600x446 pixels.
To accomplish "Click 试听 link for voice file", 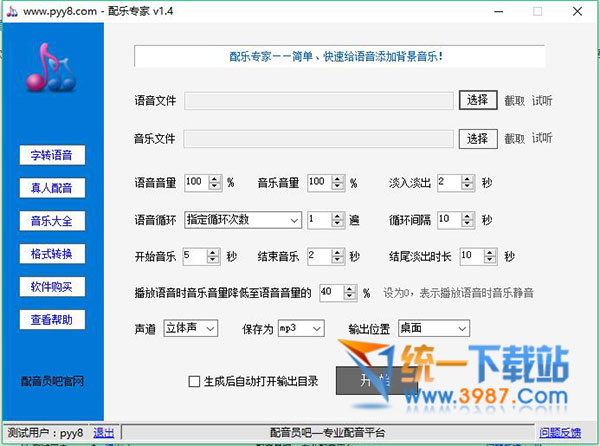I will [542, 100].
